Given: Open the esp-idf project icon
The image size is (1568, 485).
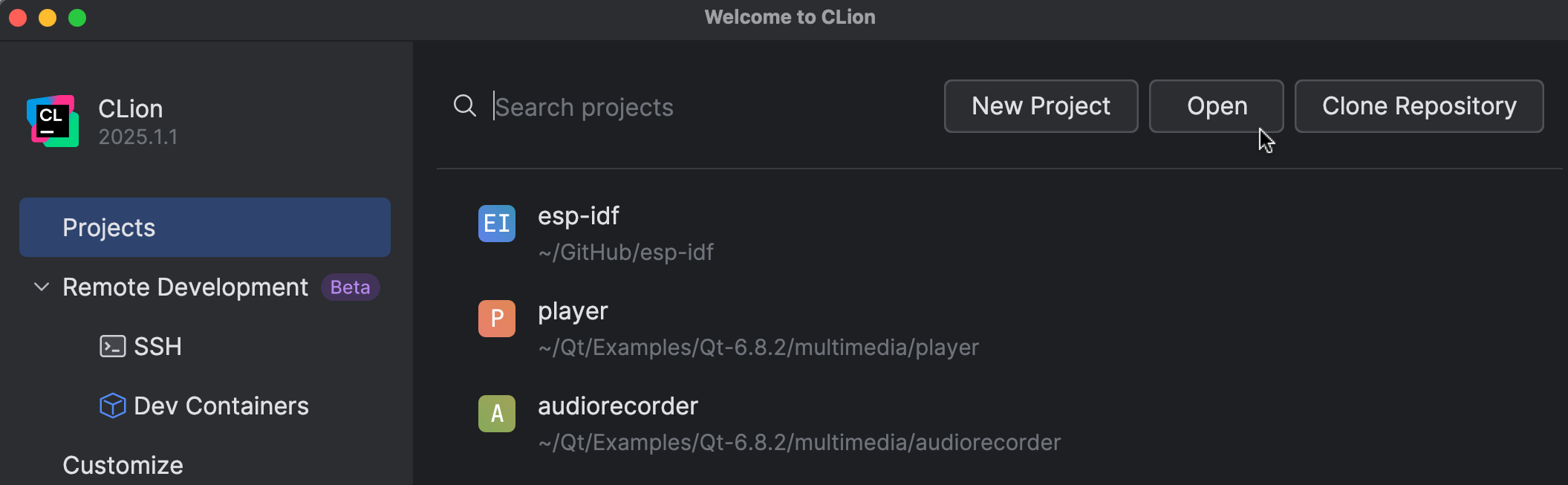Looking at the screenshot, I should (496, 224).
